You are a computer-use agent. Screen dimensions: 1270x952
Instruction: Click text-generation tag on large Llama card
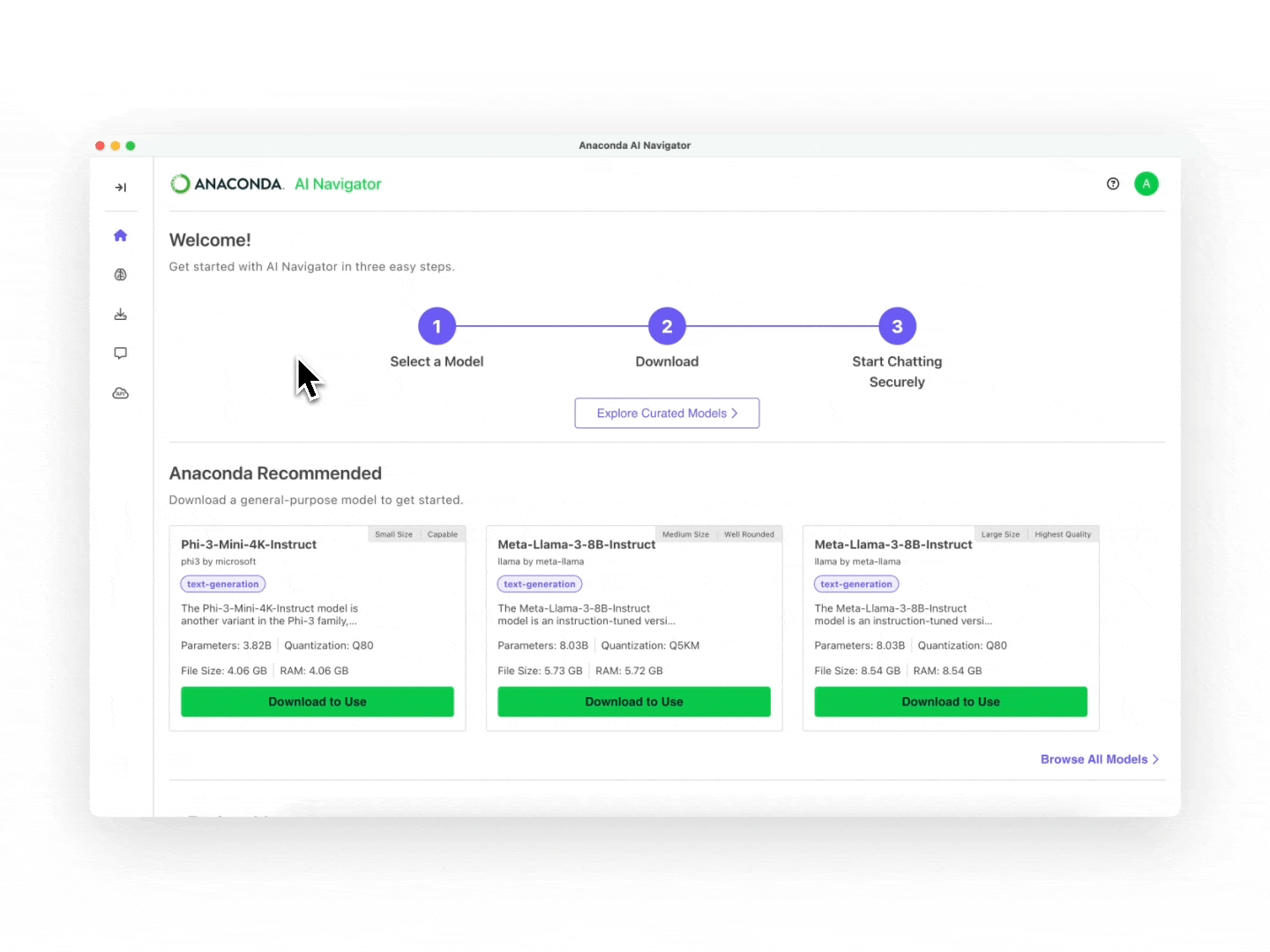click(856, 584)
